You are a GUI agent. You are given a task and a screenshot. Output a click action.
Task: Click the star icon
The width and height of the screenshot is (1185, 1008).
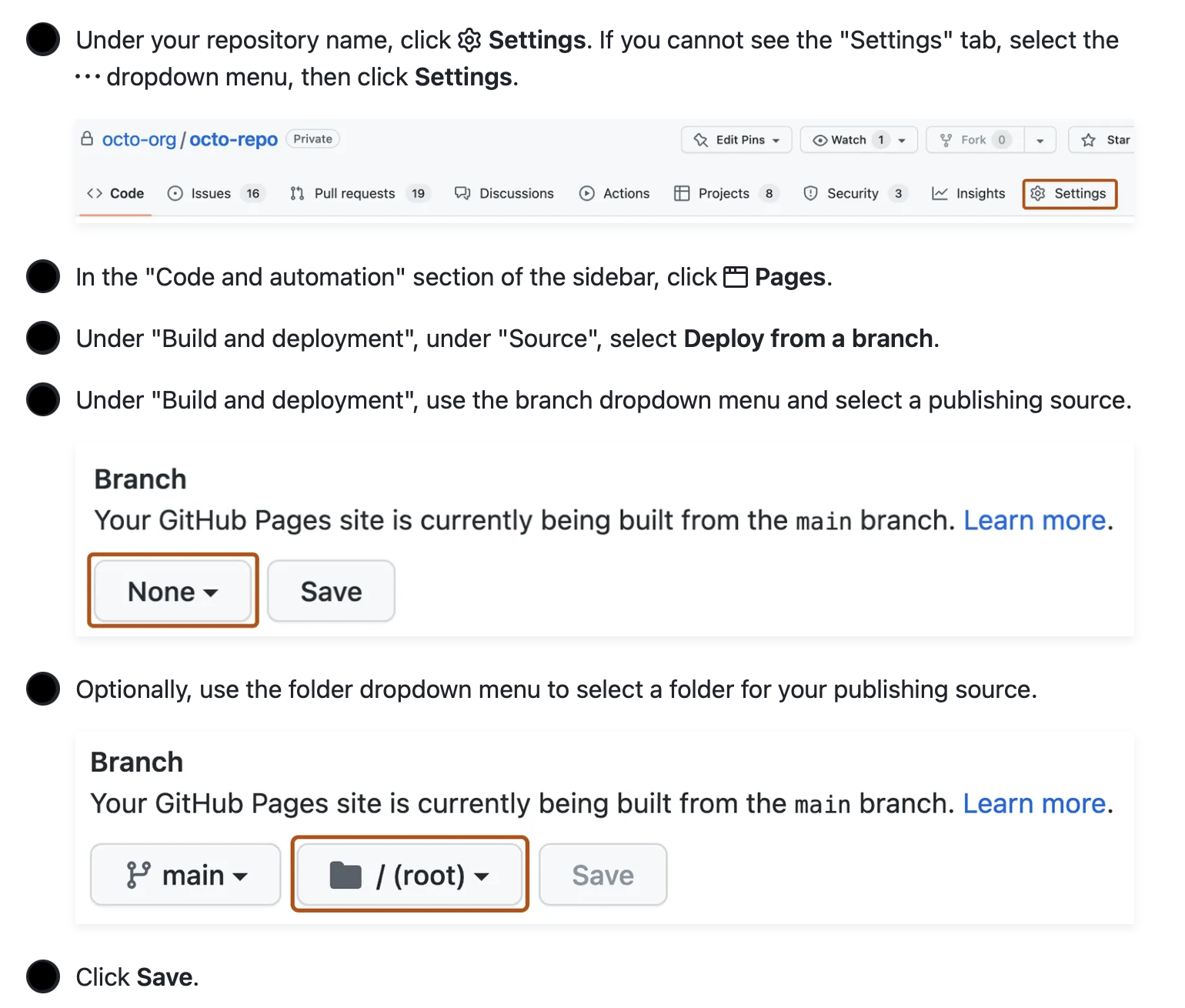(1088, 140)
